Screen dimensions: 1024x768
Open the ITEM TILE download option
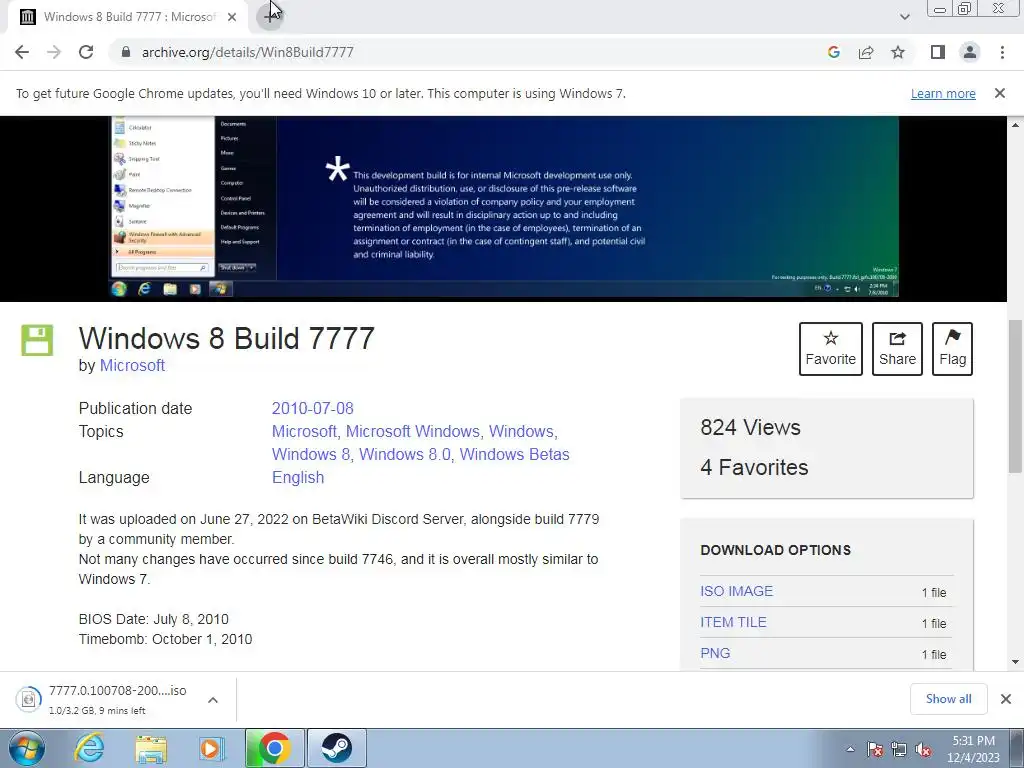[733, 622]
